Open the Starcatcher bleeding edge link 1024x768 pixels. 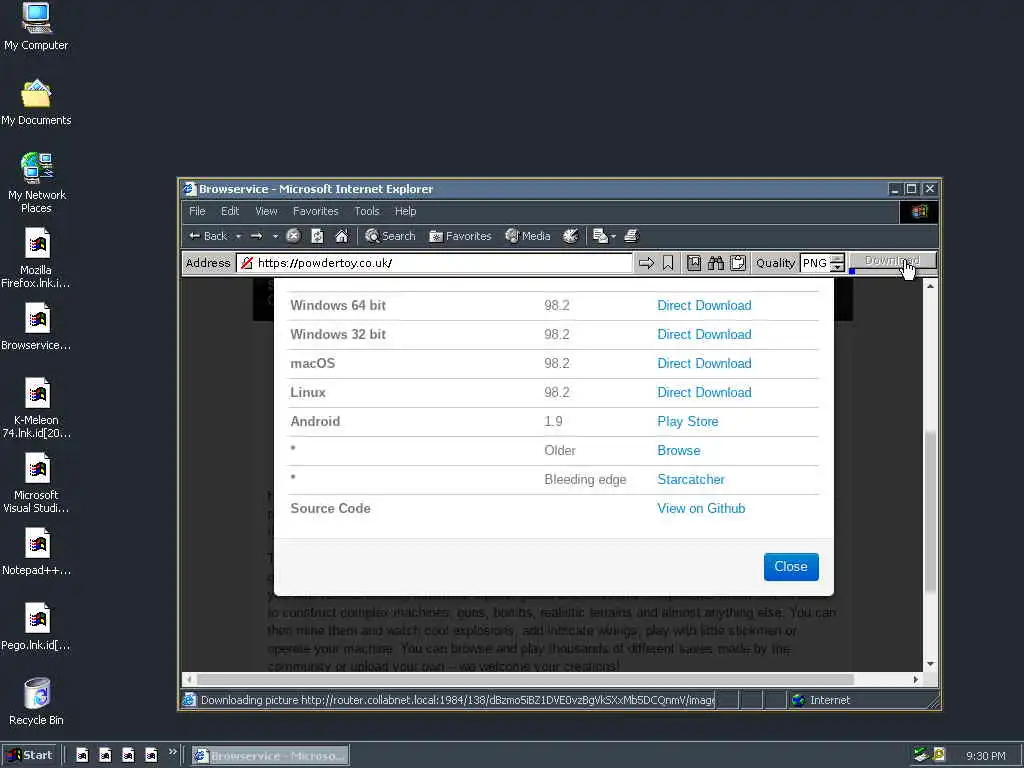coord(691,479)
